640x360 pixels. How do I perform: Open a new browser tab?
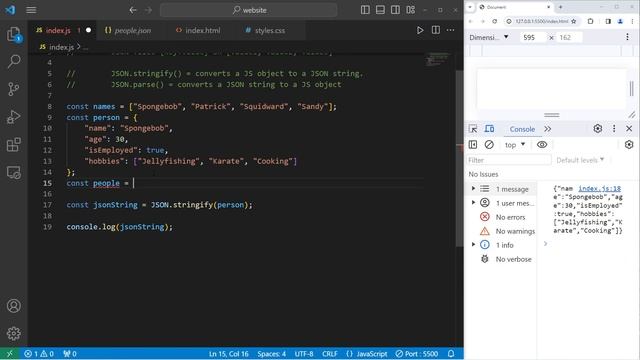[561, 7]
